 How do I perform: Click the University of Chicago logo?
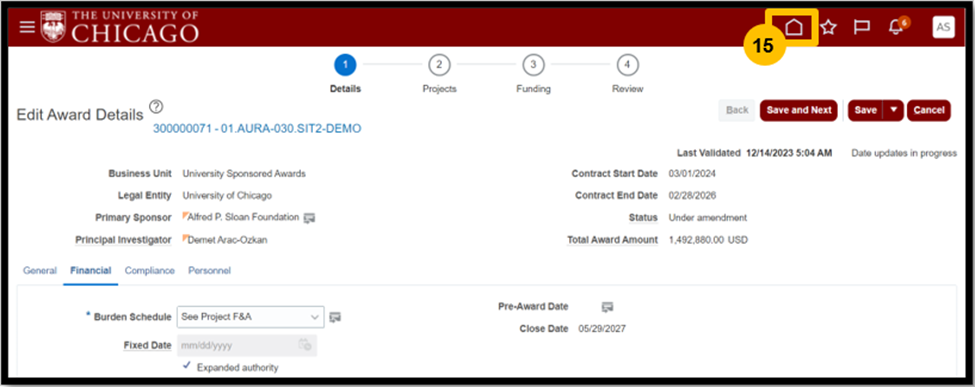(120, 27)
